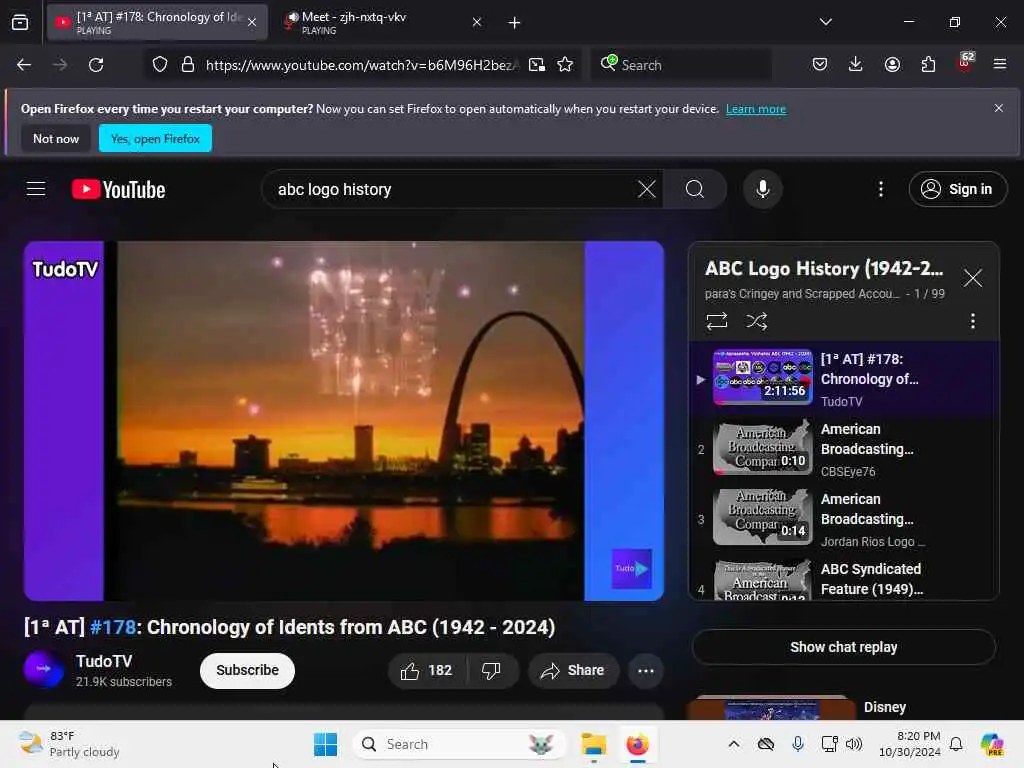Start voice search with microphone button
This screenshot has width=1024, height=768.
click(762, 189)
